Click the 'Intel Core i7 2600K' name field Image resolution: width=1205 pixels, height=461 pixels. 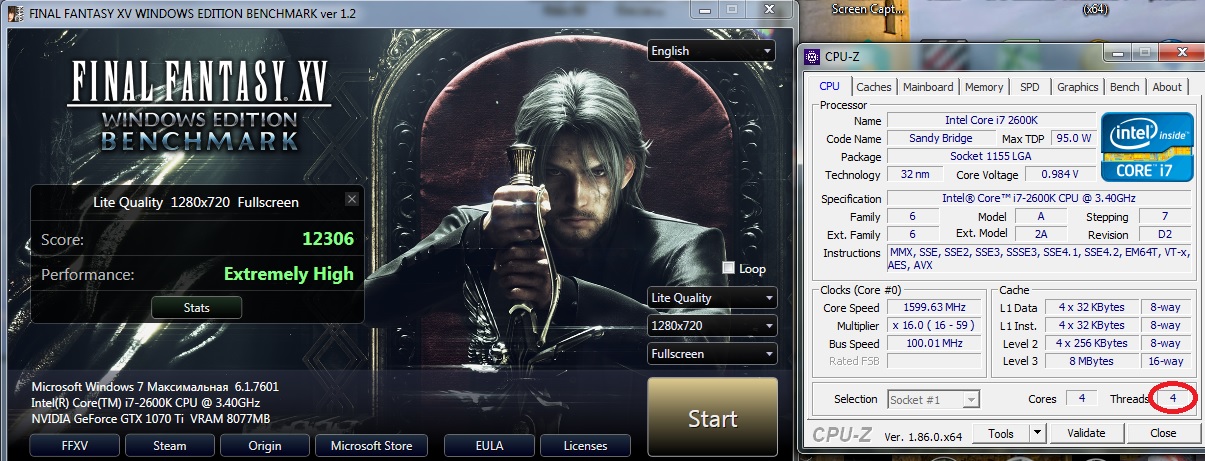990,120
